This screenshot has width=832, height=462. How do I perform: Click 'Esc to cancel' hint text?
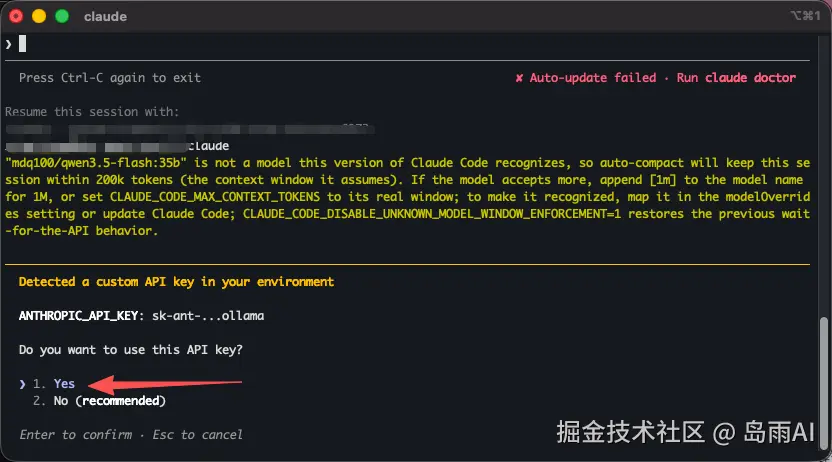coord(197,434)
